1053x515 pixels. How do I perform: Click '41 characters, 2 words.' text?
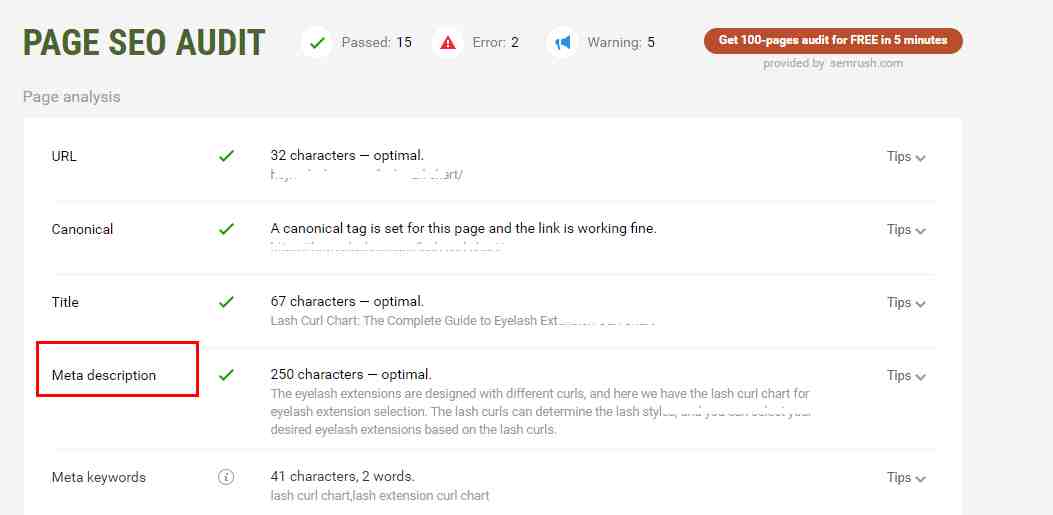[x=342, y=477]
